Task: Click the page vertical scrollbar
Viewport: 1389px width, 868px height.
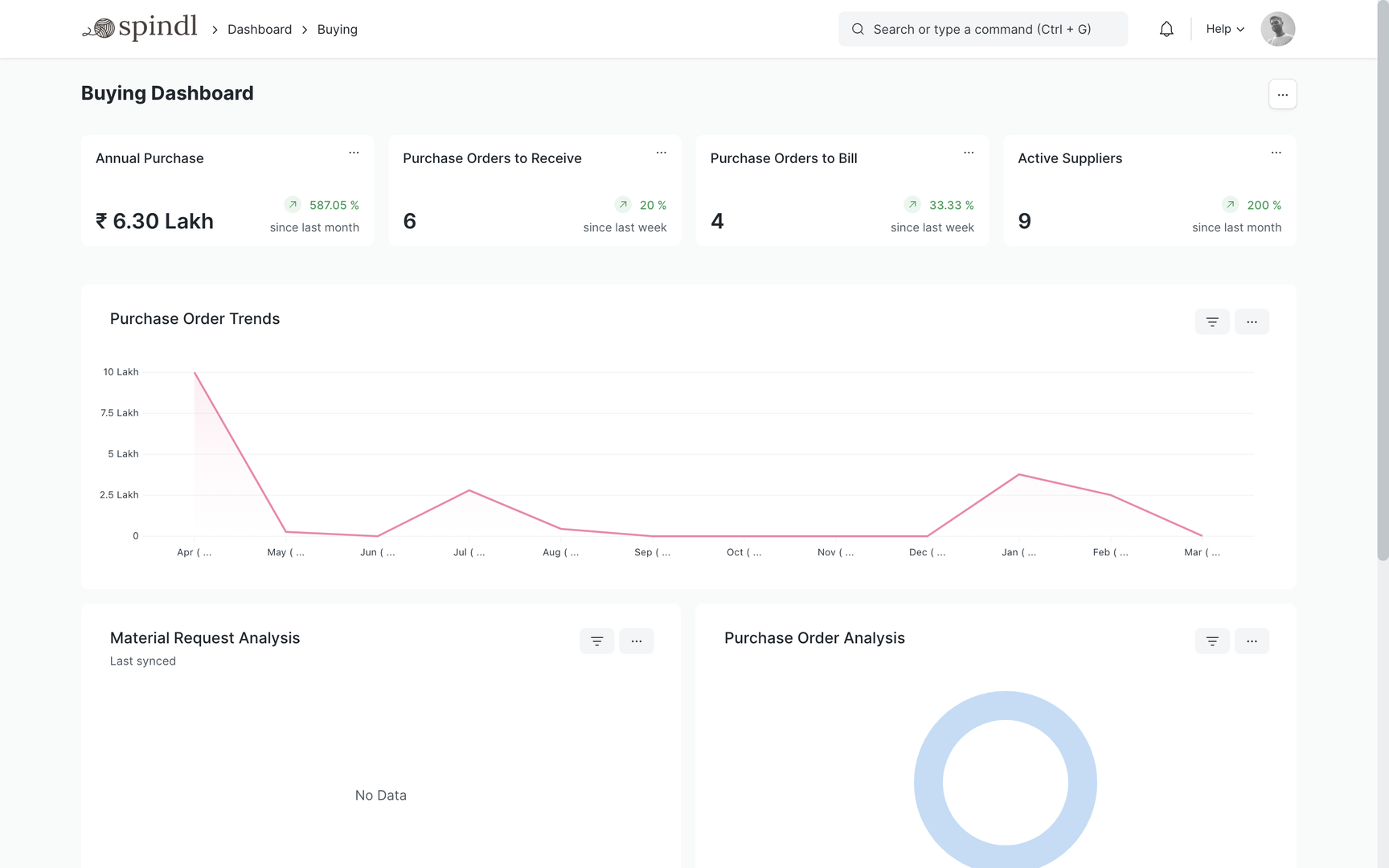Action: tap(1383, 281)
